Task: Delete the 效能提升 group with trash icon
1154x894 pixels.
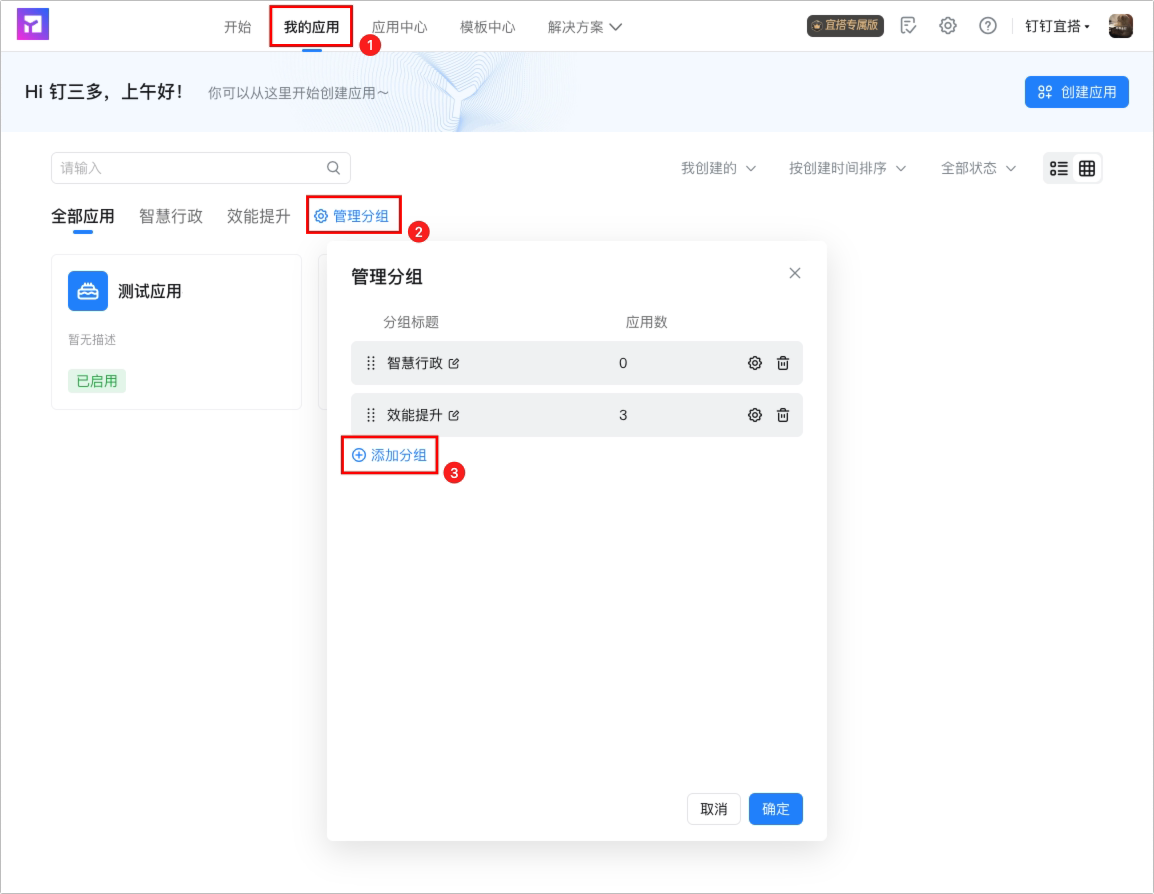Action: [783, 415]
